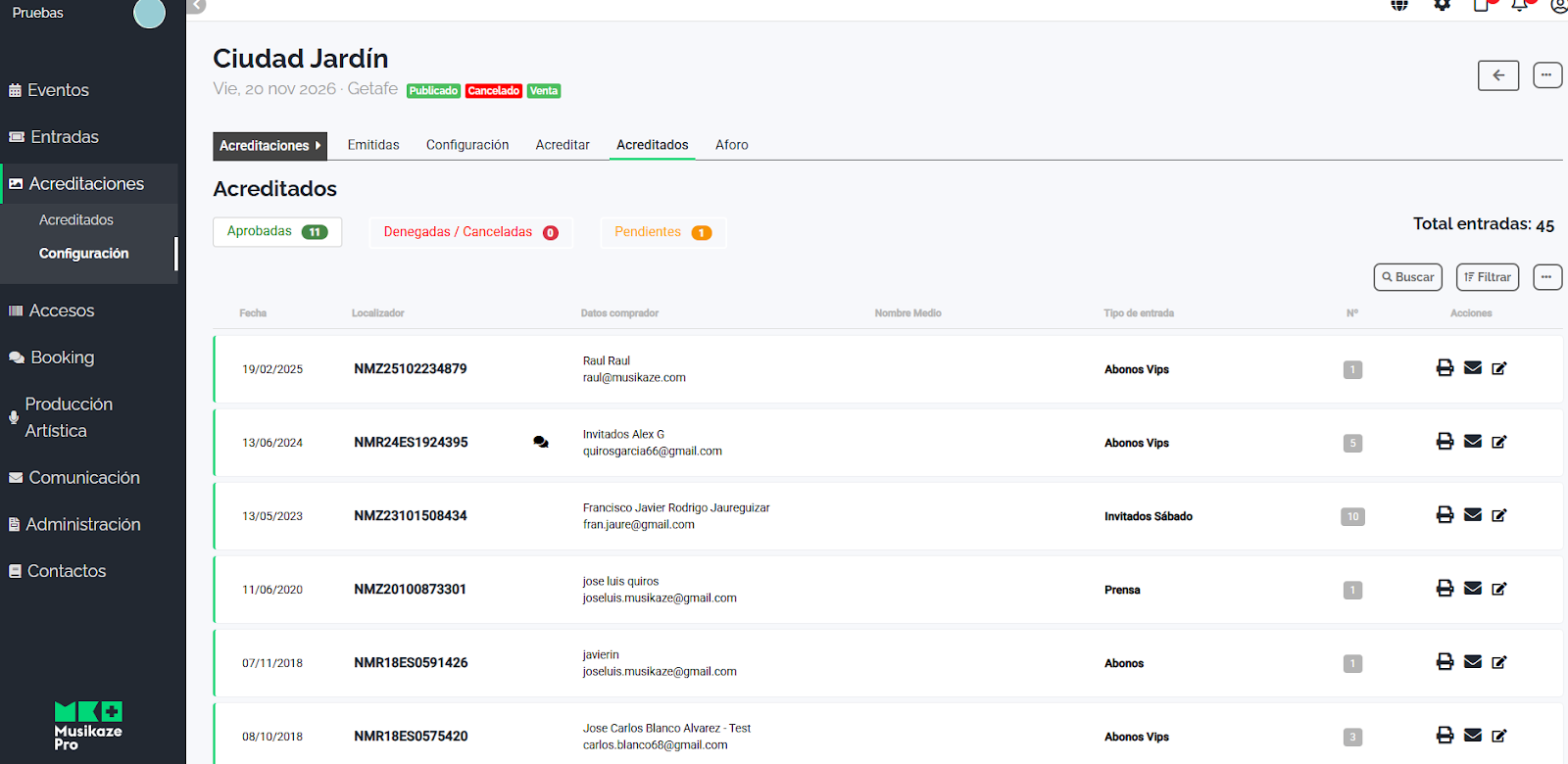
Task: Send email for javierin Abonos entry
Action: tap(1472, 662)
